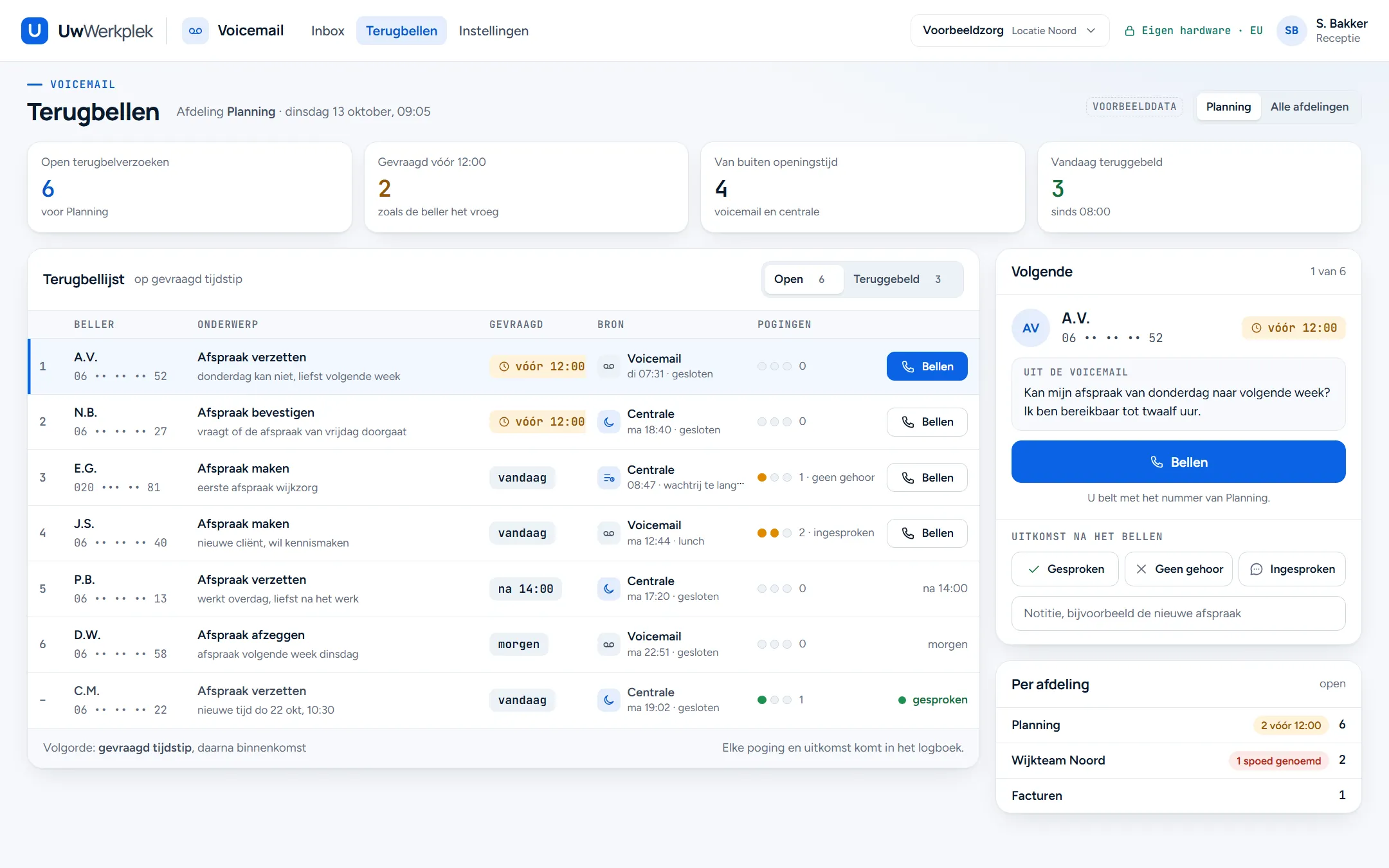The image size is (1389, 868).
Task: Open the Voorbeeldzorg Locatie Noord dropdown
Action: 1010,31
